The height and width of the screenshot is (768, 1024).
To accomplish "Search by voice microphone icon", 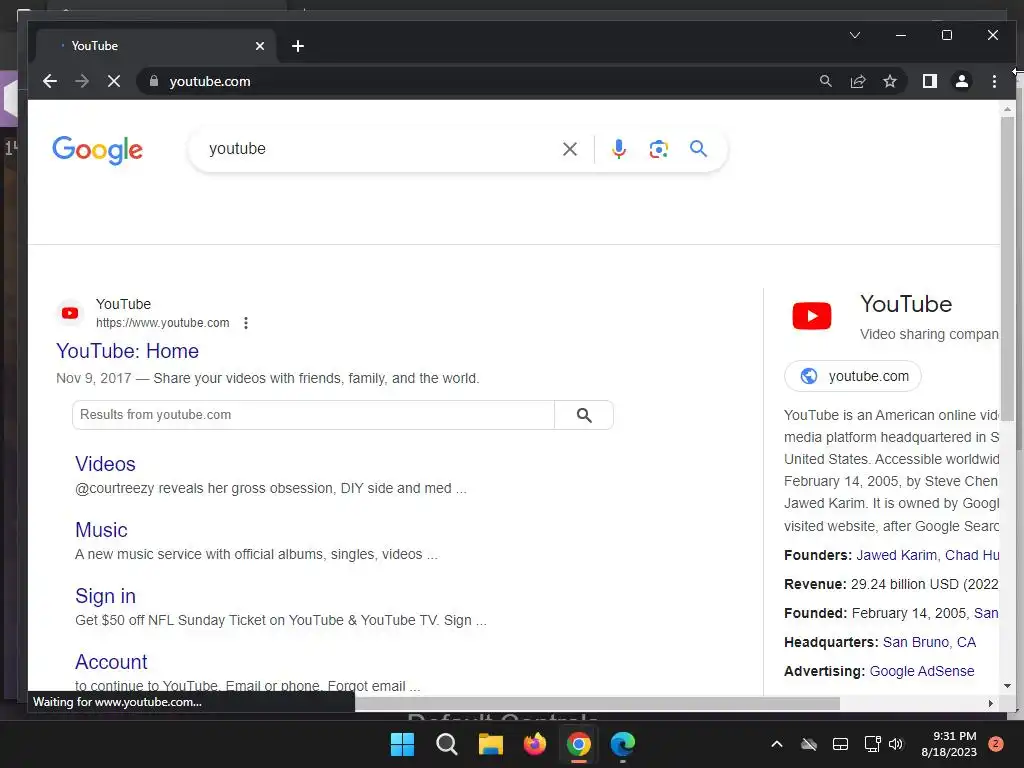I will [x=618, y=149].
